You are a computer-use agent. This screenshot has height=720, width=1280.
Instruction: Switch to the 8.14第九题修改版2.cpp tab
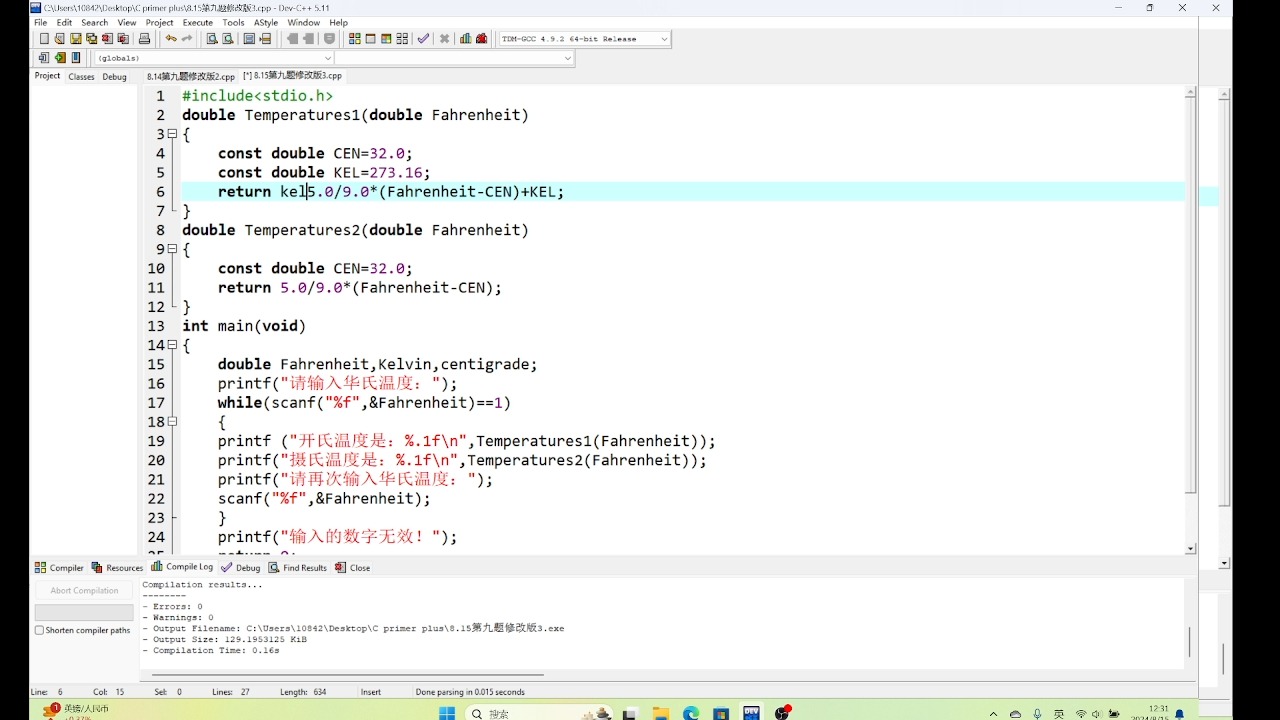pos(191,76)
